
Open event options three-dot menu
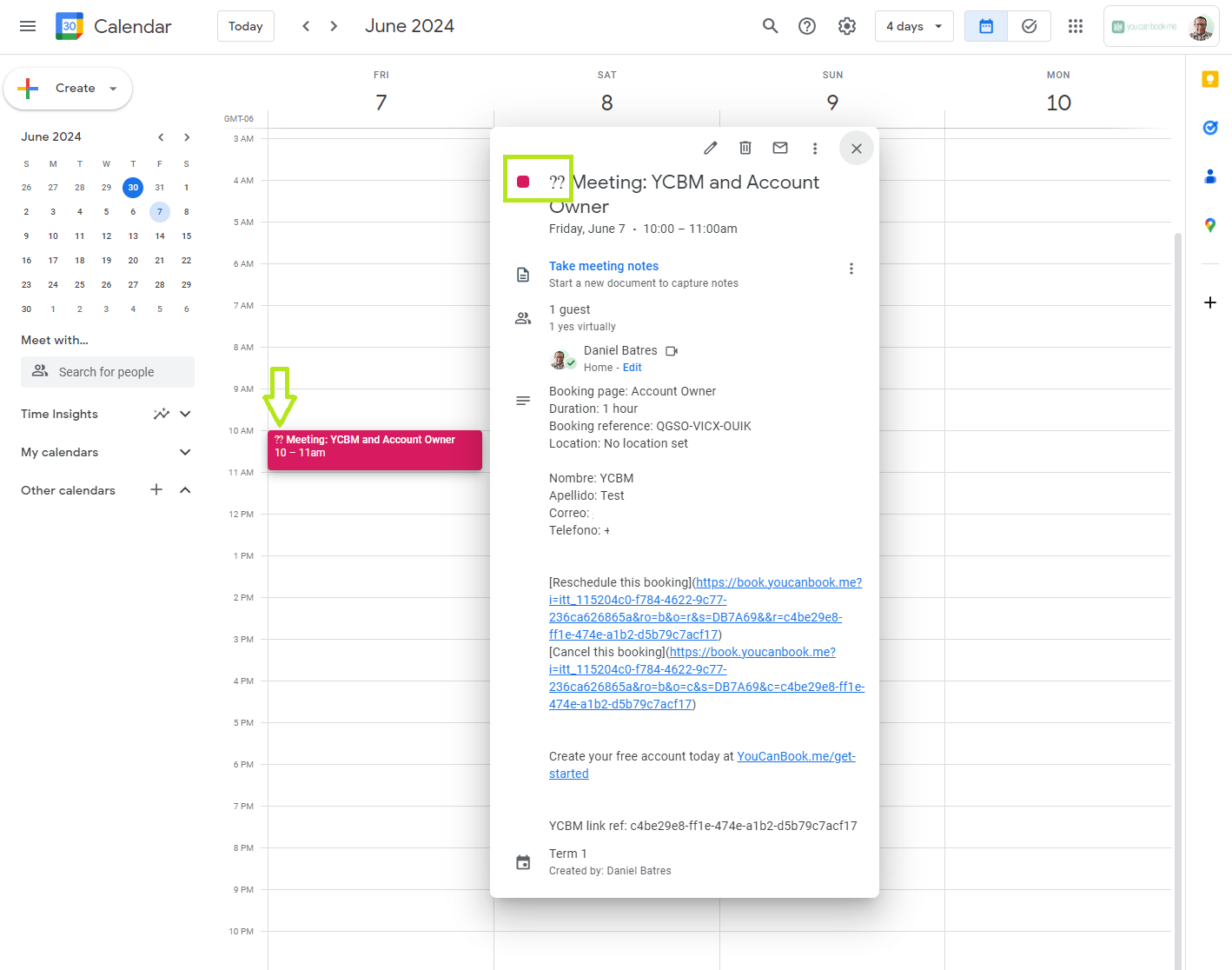(x=815, y=148)
